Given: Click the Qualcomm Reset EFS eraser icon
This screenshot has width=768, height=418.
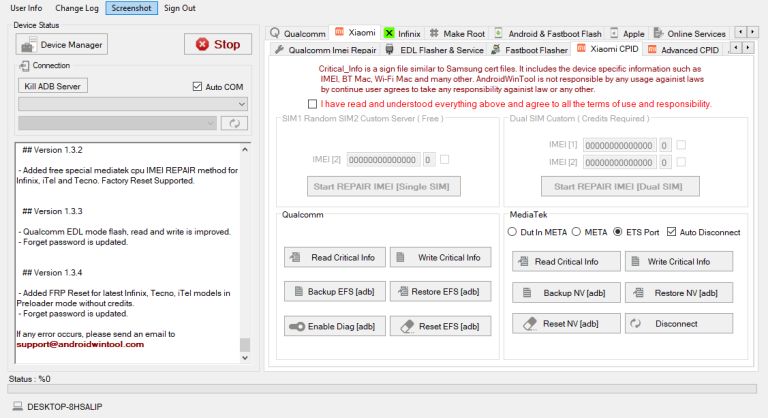Looking at the screenshot, I should tap(408, 326).
